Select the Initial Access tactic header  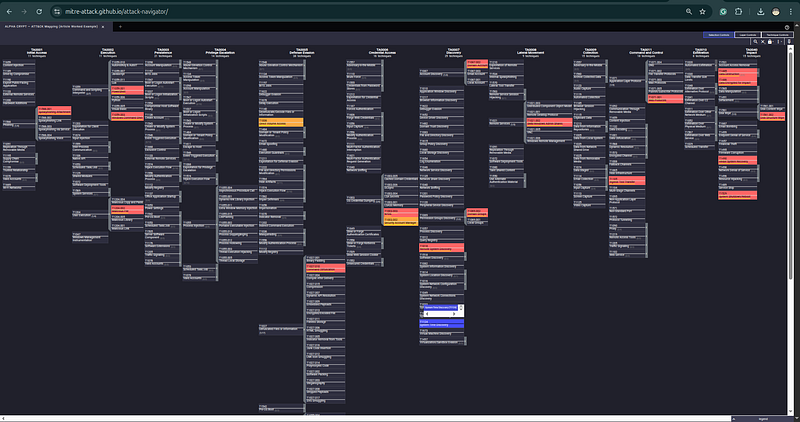pos(36,52)
